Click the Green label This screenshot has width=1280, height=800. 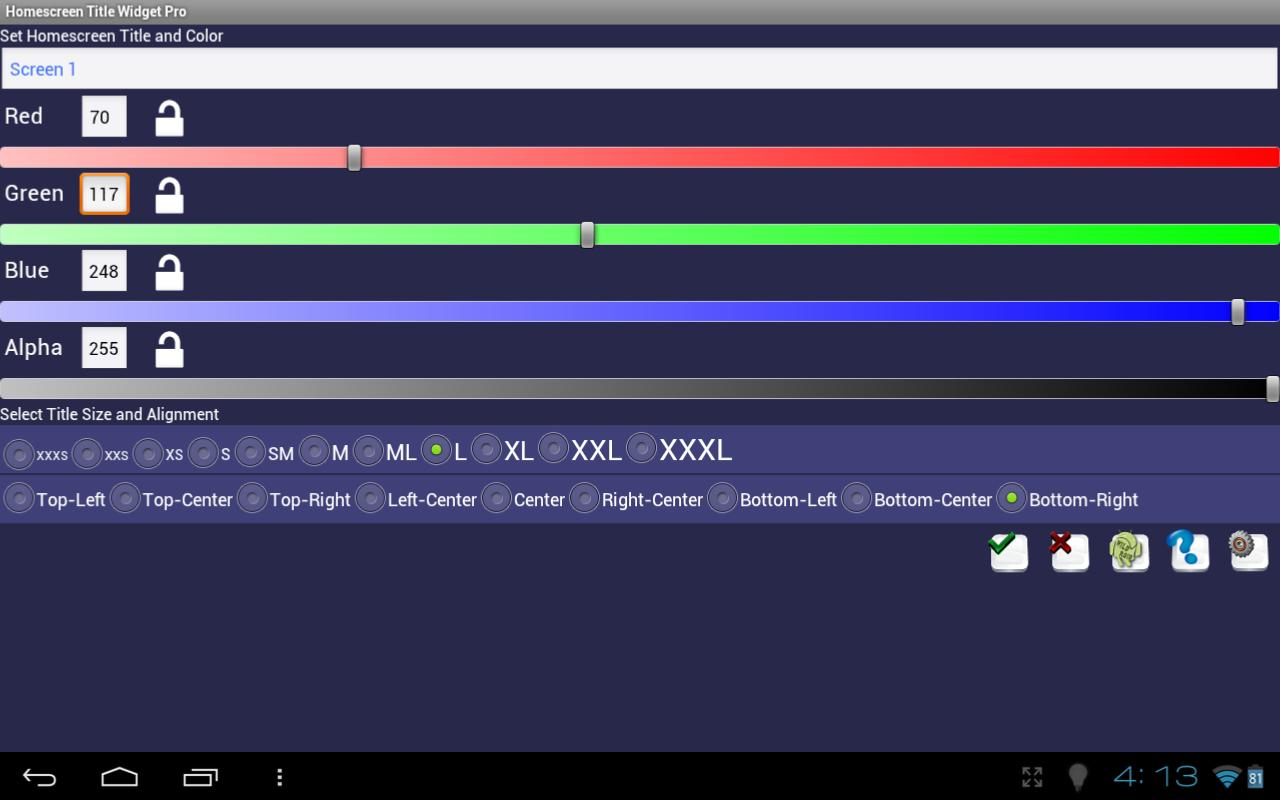pyautogui.click(x=34, y=193)
